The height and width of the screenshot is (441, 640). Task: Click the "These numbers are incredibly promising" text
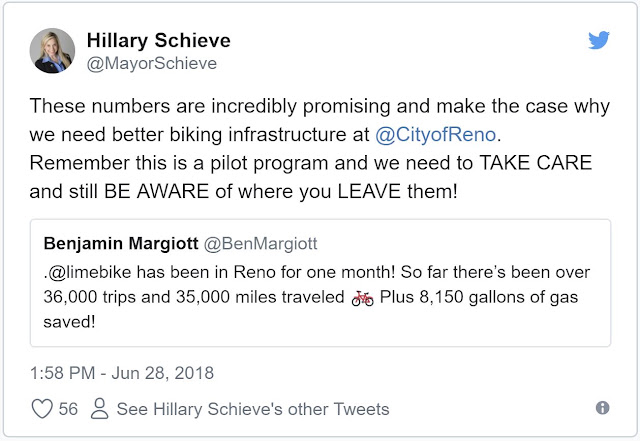[210, 106]
